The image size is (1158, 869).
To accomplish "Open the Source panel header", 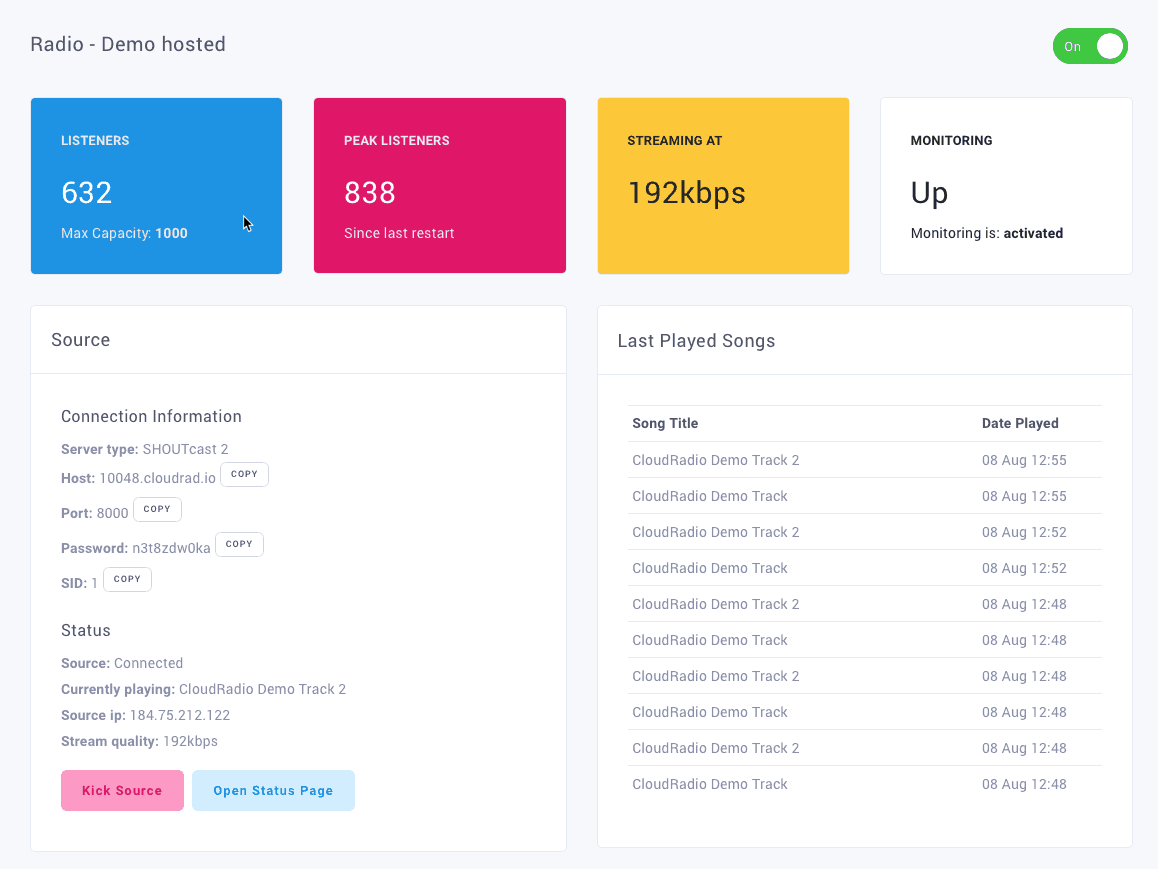I will click(x=80, y=340).
